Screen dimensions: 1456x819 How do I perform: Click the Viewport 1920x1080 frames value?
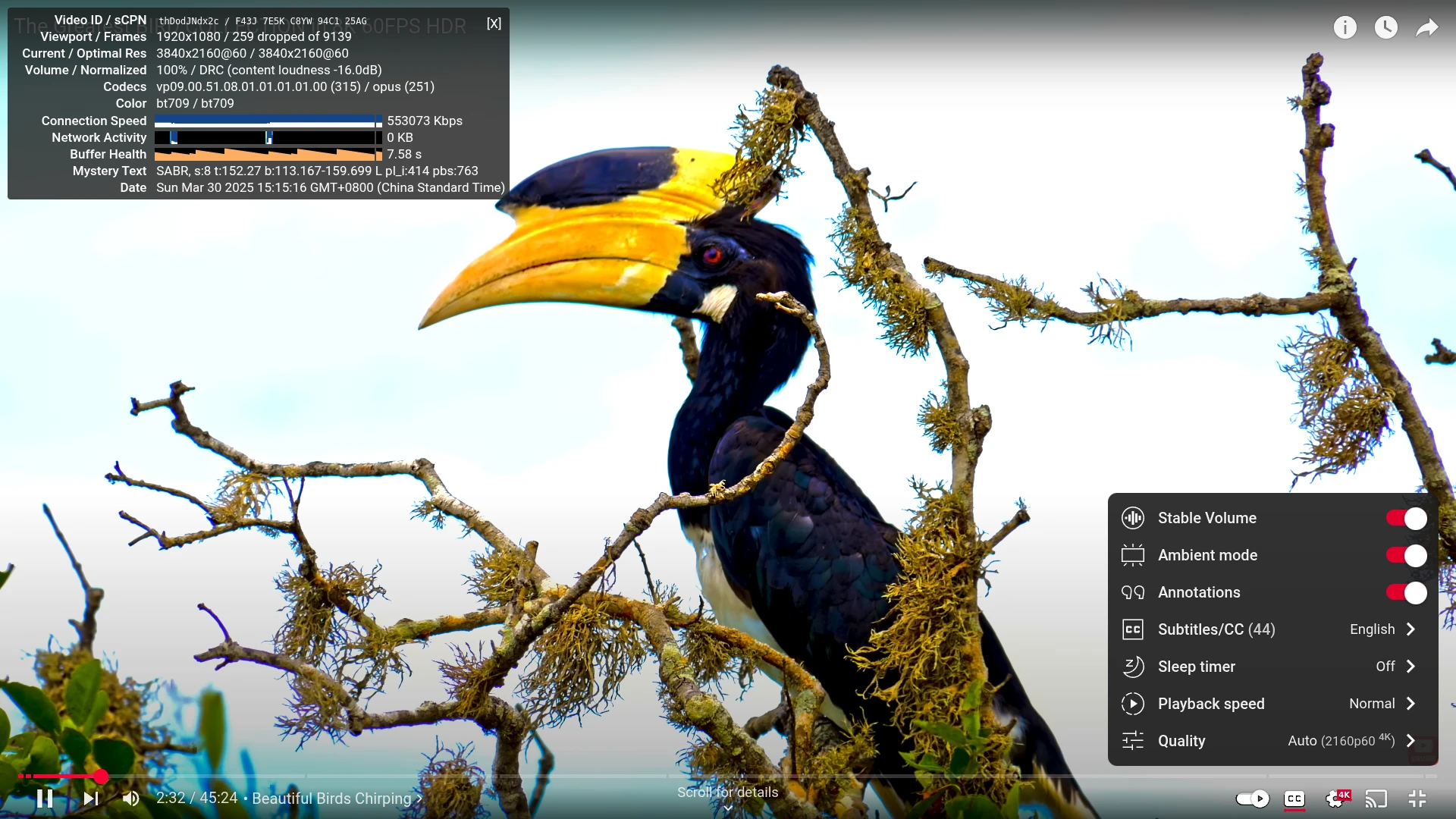(254, 36)
